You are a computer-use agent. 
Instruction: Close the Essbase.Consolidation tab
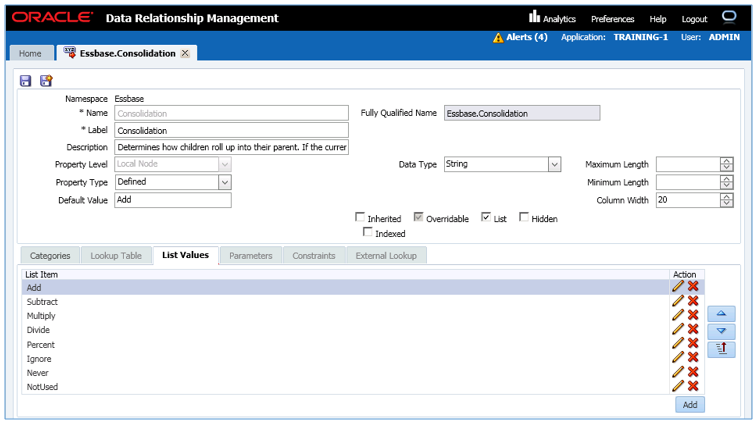[x=185, y=54]
